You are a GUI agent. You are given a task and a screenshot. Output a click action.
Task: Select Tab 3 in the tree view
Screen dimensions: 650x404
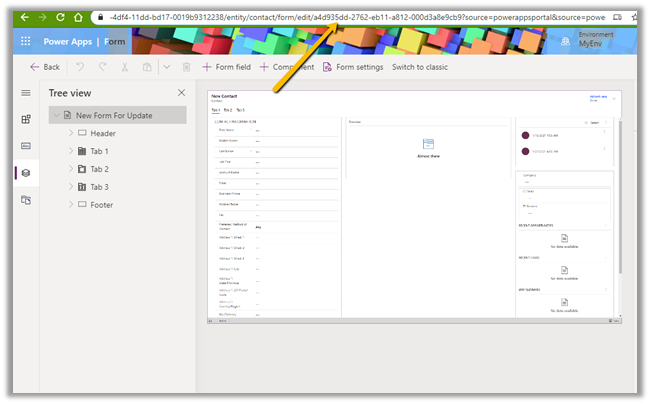(99, 187)
